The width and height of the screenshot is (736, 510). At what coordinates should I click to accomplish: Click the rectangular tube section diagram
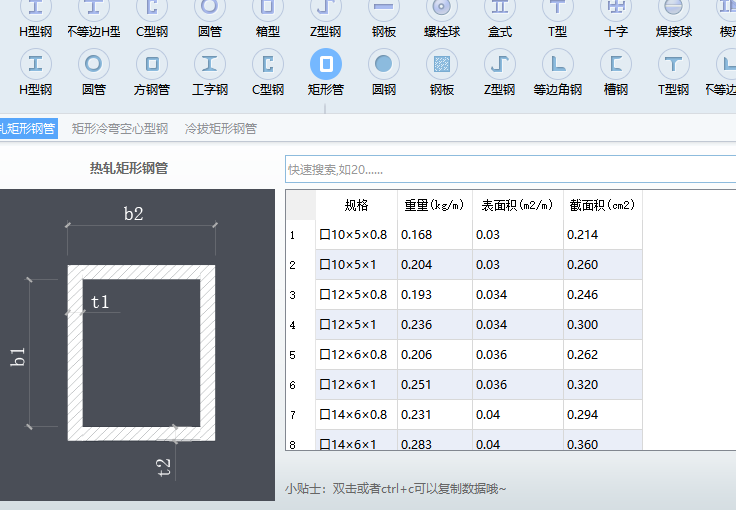click(x=137, y=345)
